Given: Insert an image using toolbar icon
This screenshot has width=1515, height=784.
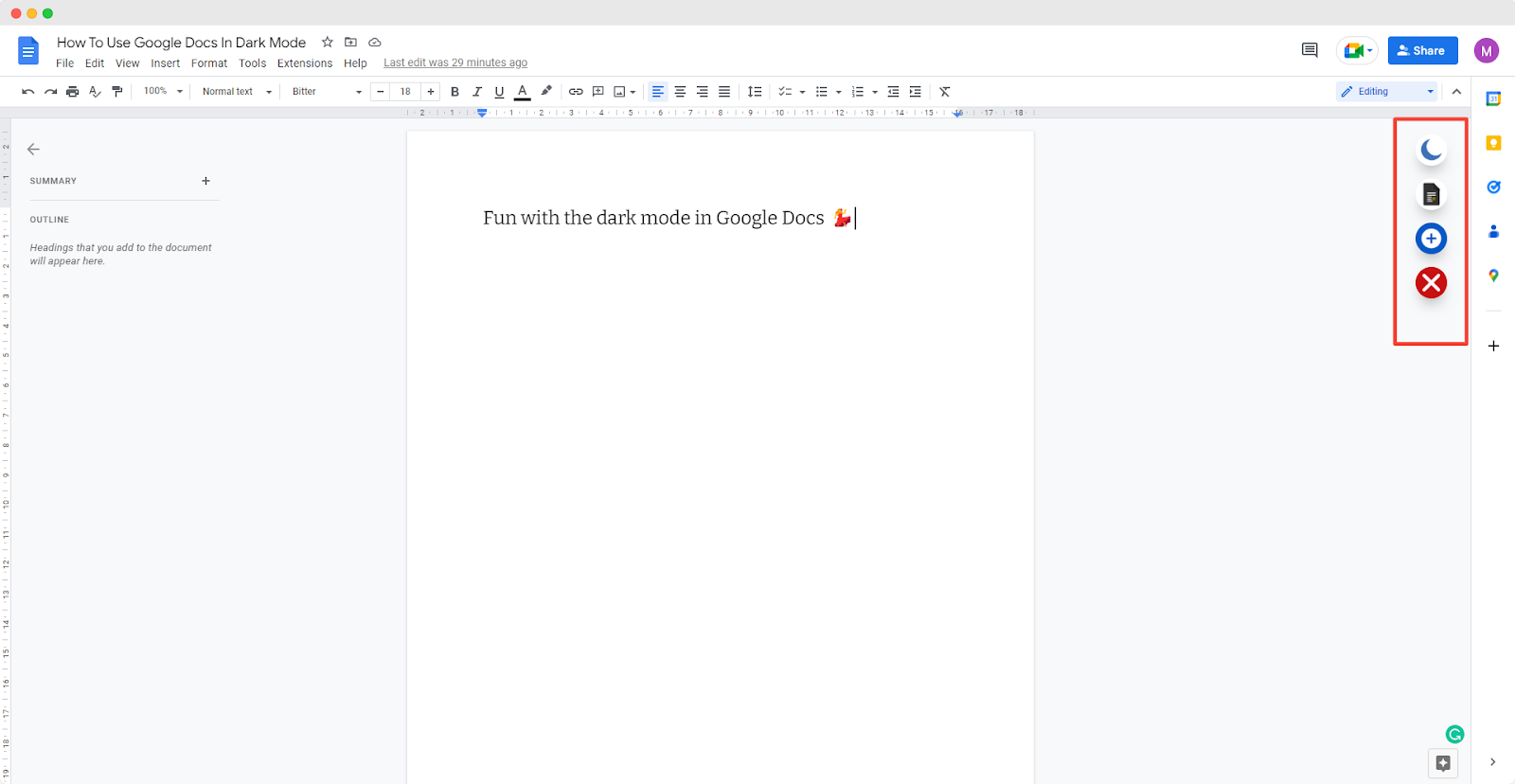Looking at the screenshot, I should pos(619,92).
